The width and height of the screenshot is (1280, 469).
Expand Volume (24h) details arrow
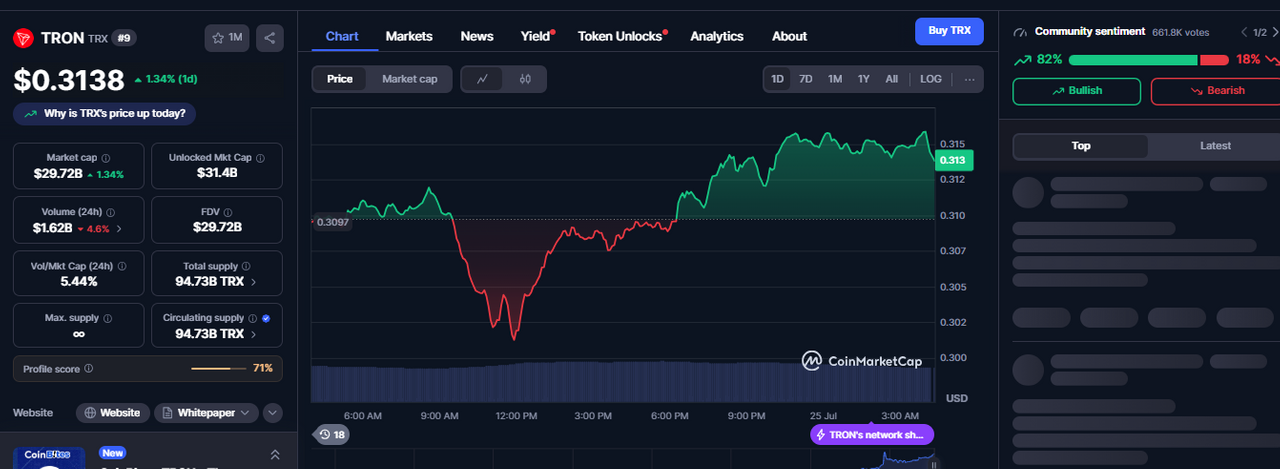click(120, 228)
